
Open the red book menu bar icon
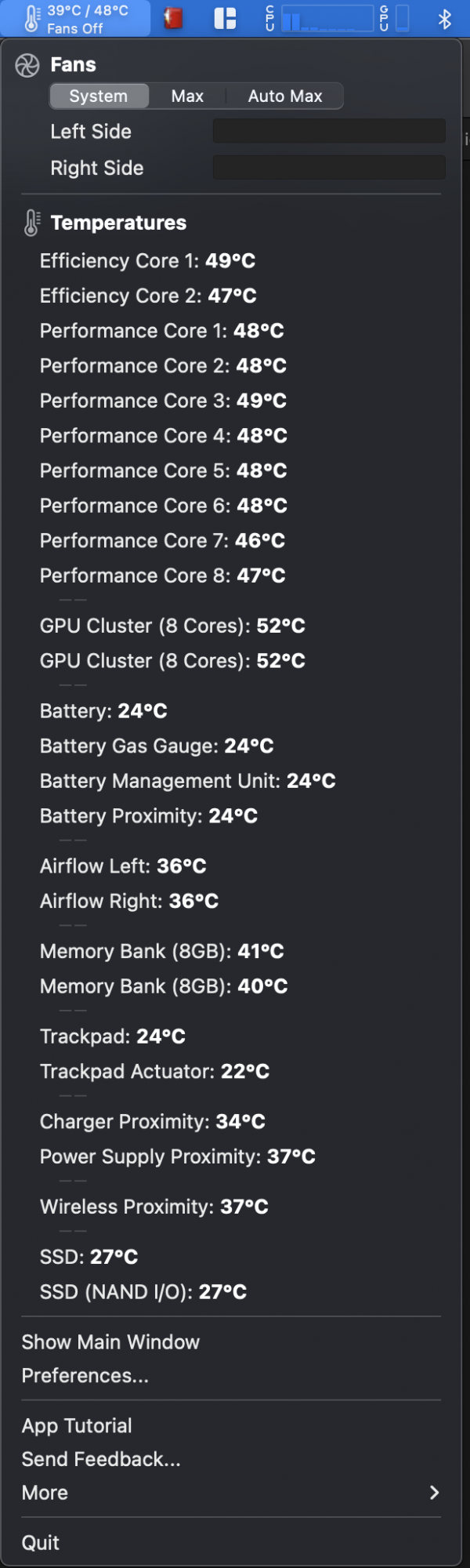pos(173,19)
